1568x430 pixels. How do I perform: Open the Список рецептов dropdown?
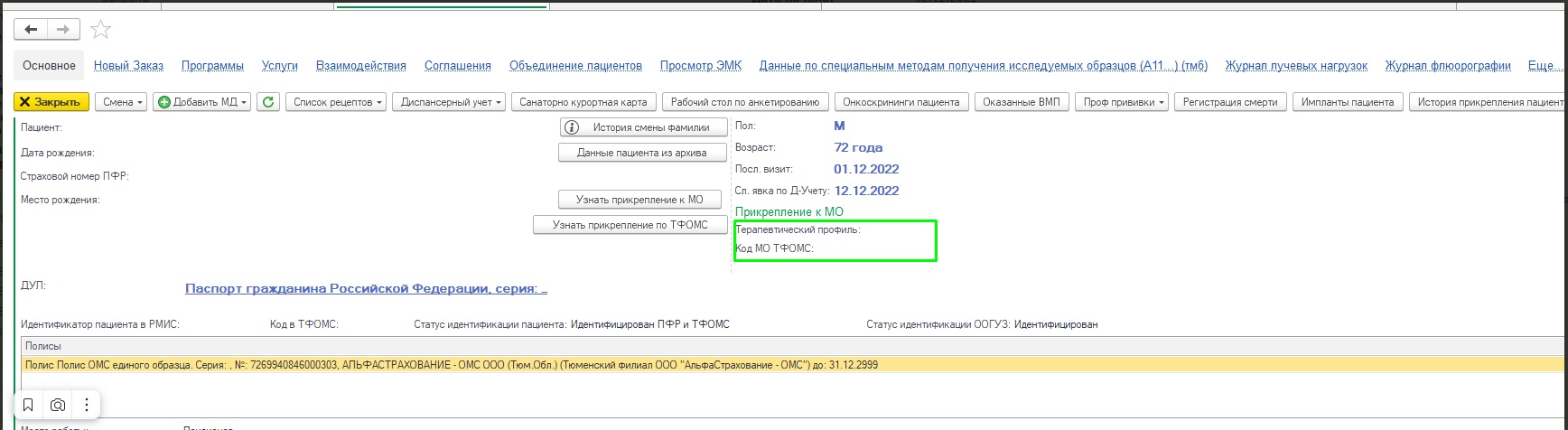338,102
